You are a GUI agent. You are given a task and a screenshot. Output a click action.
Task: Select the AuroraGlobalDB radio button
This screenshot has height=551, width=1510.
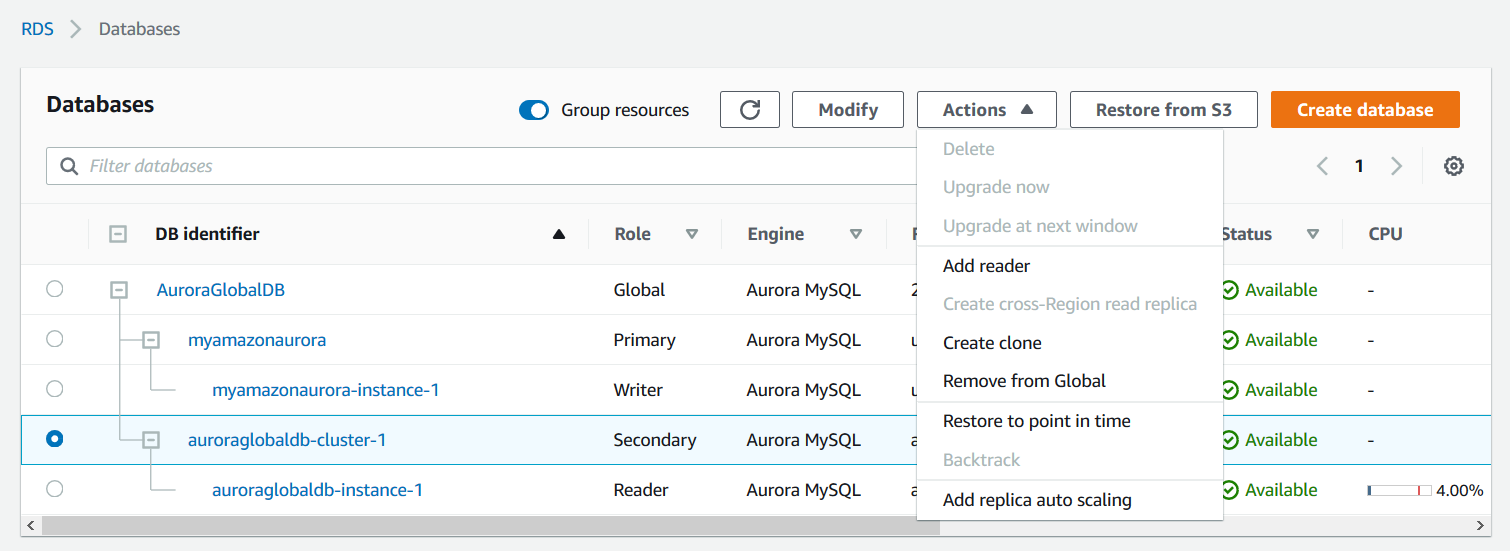[x=55, y=289]
